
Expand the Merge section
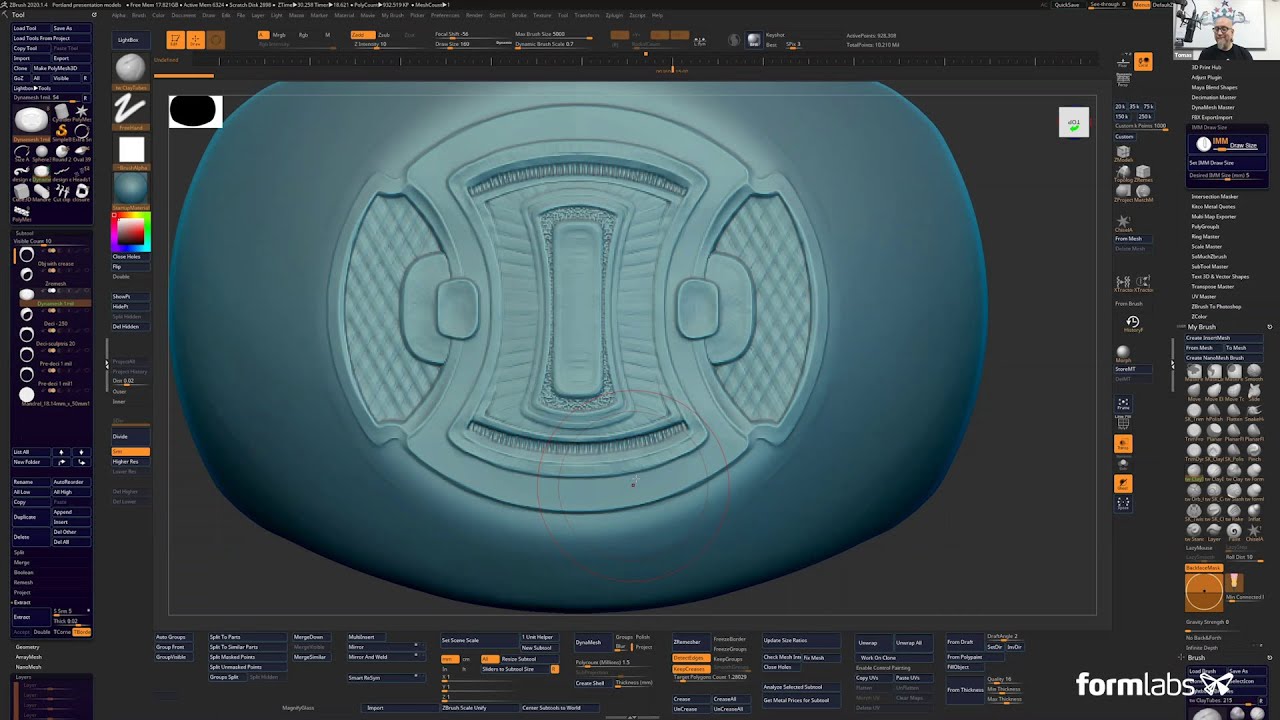click(x=21, y=562)
